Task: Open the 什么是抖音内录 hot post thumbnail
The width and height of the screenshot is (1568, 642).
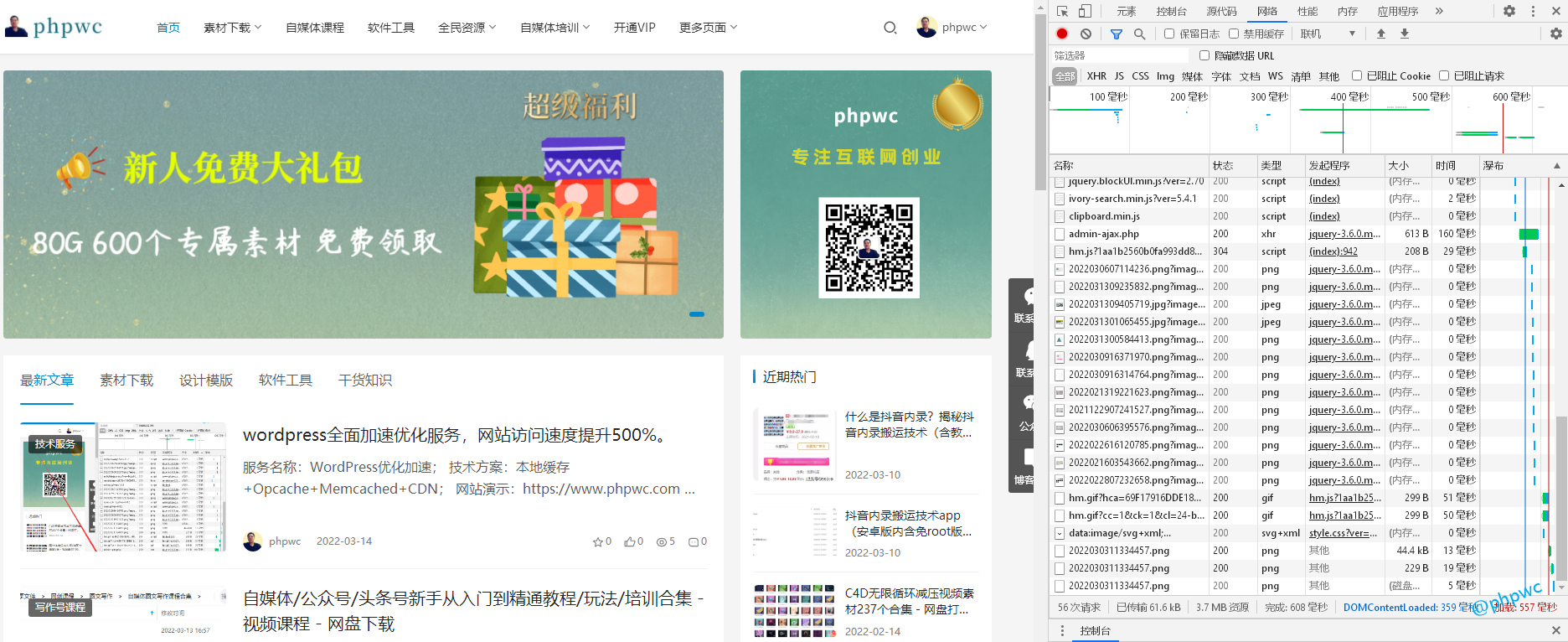Action: (x=794, y=445)
